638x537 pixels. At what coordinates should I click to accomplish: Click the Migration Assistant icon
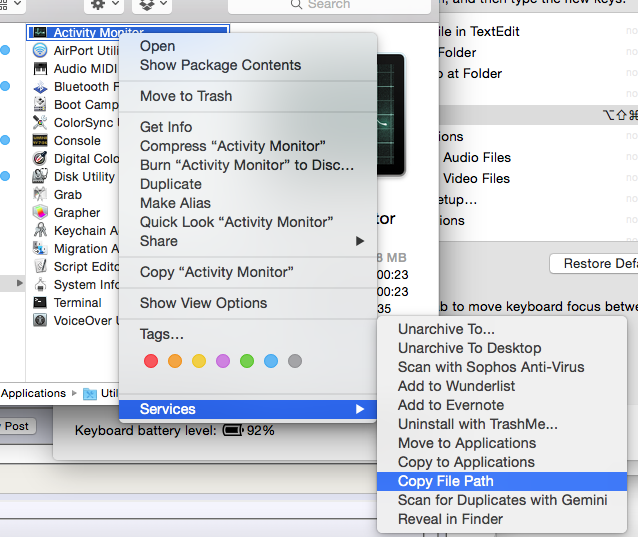40,248
